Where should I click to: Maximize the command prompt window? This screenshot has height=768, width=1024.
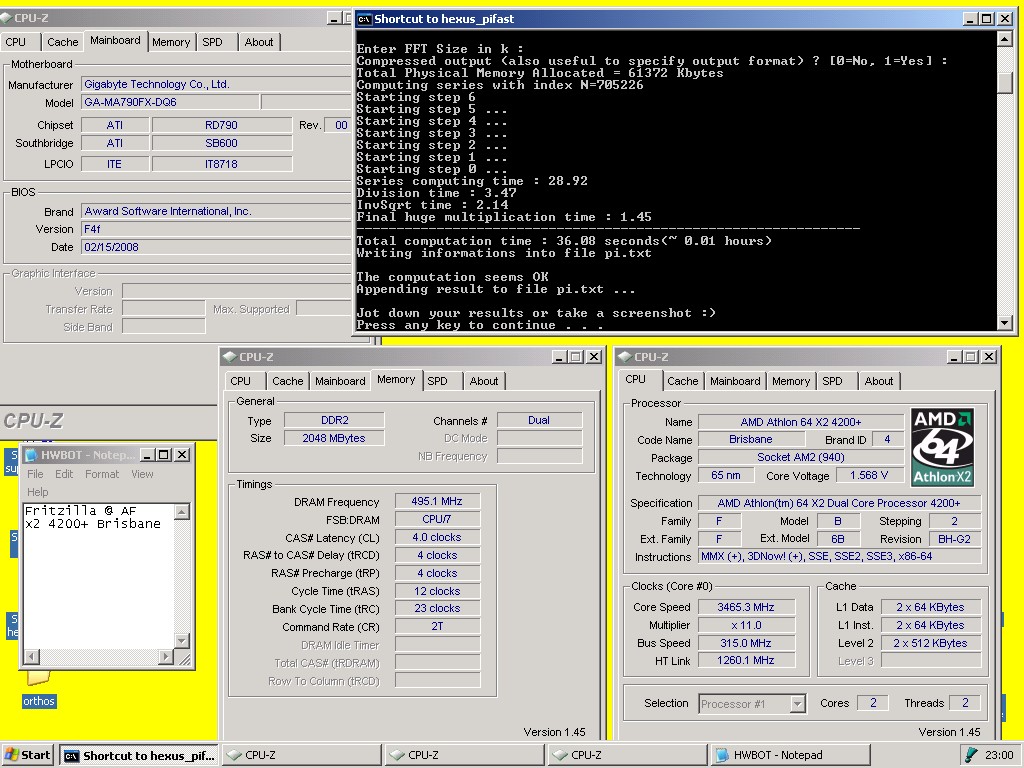click(x=987, y=19)
